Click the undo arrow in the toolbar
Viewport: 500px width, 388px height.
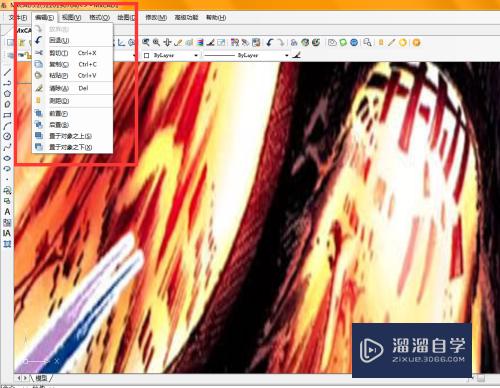tap(270, 42)
